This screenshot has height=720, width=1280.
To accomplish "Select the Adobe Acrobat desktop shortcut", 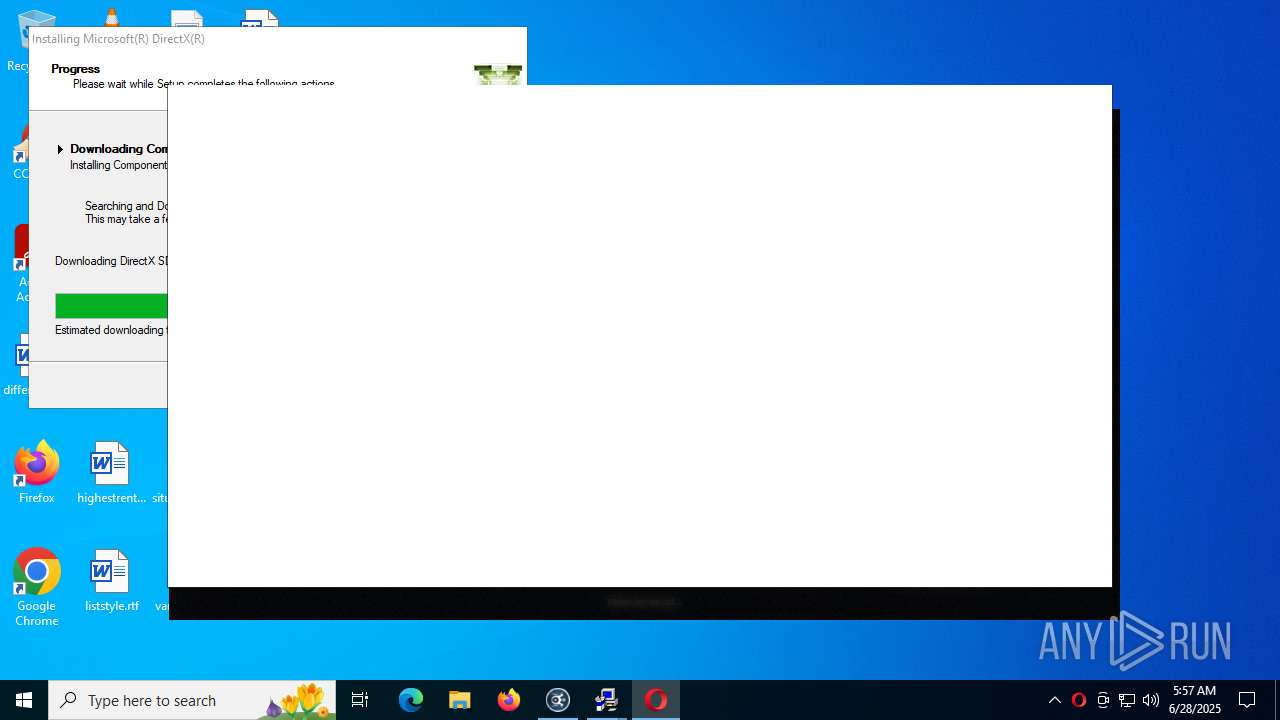I will [20, 263].
